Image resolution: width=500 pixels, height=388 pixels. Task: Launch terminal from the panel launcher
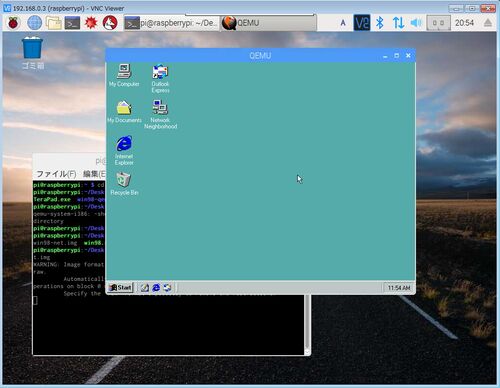click(x=72, y=23)
